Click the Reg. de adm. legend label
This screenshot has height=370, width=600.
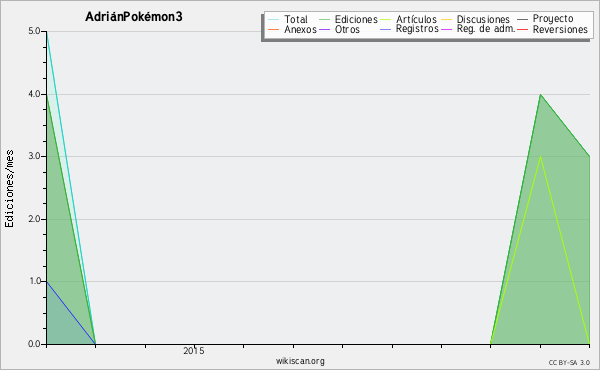pos(486,29)
